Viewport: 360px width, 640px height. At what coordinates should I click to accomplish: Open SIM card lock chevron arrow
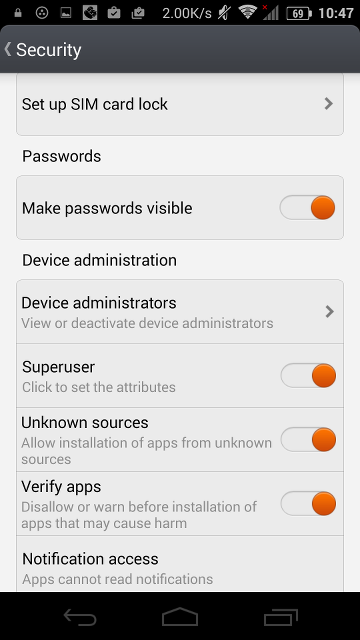pyautogui.click(x=329, y=104)
